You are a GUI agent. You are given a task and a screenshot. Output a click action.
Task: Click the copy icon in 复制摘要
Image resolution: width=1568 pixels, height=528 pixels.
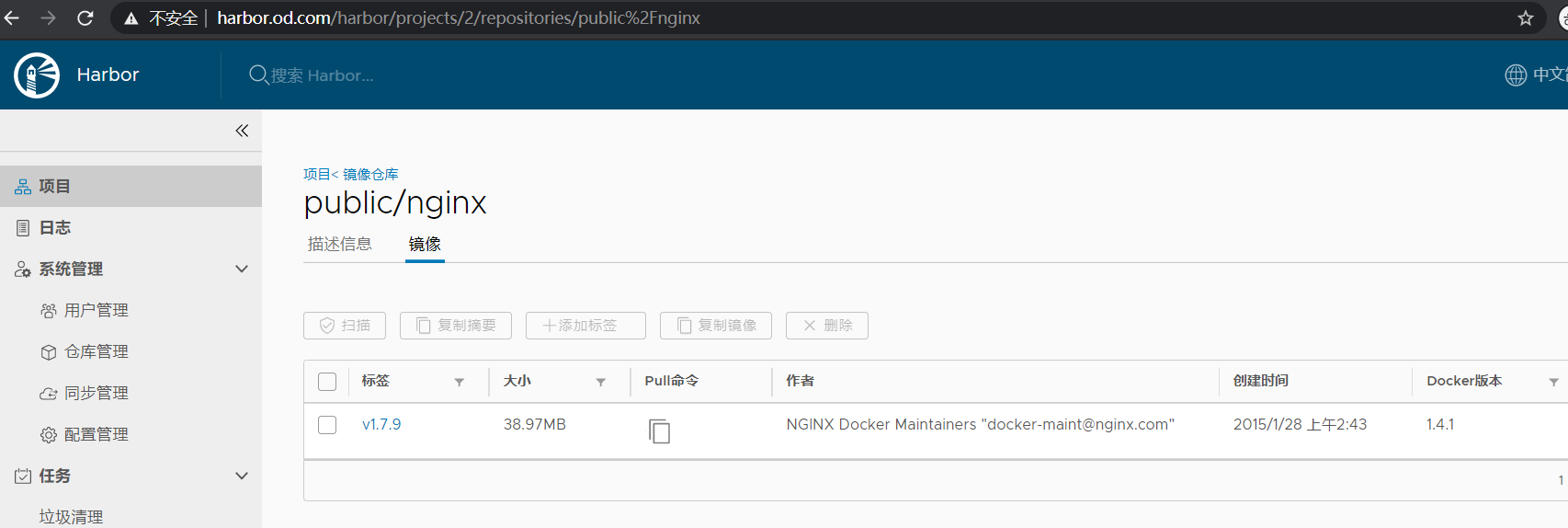(x=424, y=326)
